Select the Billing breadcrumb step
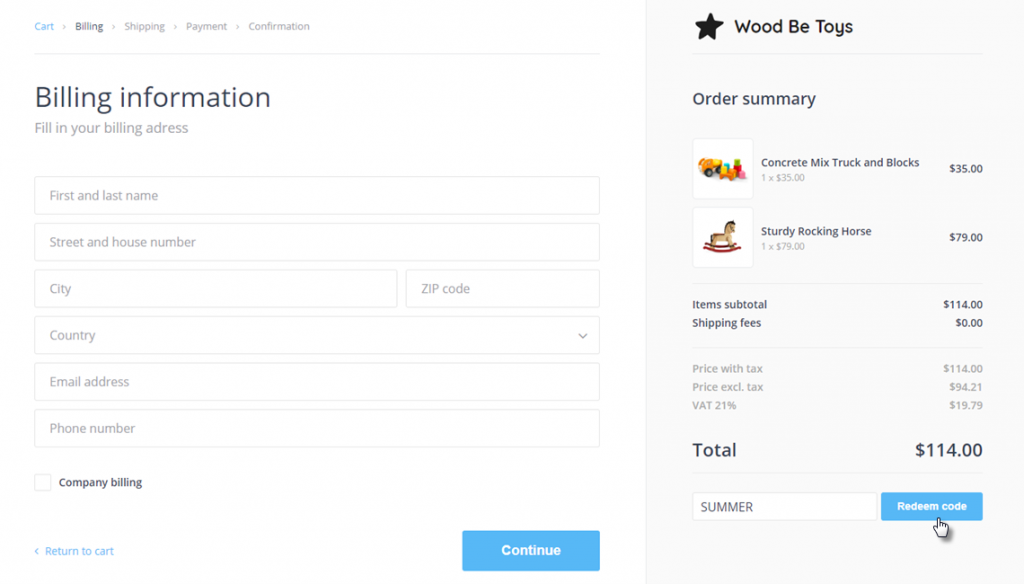 89,26
